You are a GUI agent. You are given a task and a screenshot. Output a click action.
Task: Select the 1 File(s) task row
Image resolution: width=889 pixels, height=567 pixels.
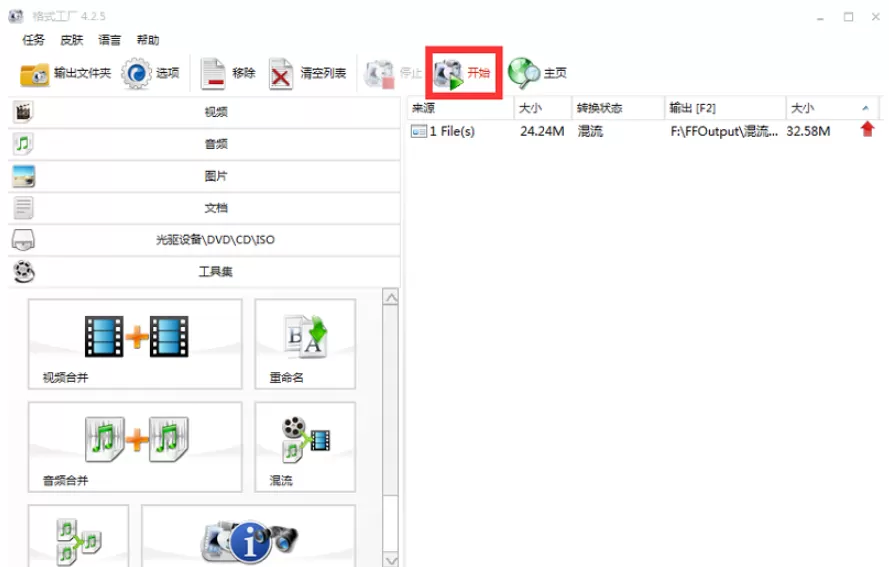(644, 131)
